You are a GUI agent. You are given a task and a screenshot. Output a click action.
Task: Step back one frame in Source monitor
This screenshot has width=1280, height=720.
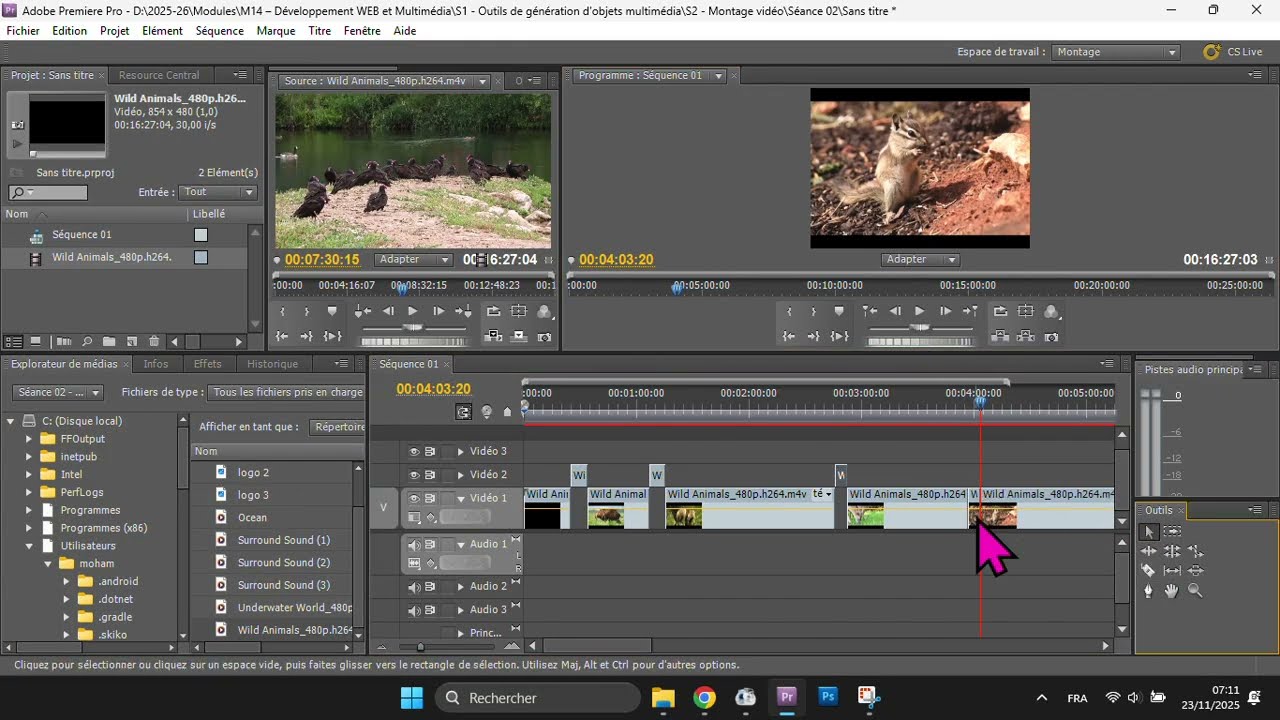388,311
